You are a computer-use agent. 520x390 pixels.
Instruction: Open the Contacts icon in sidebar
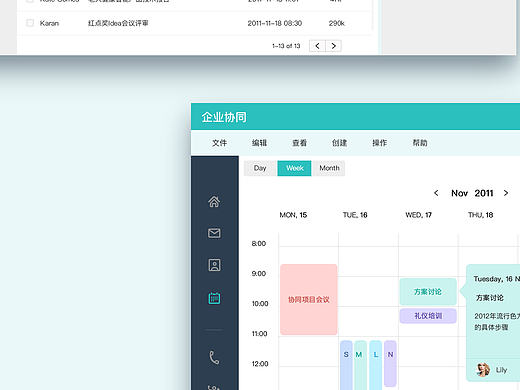[x=214, y=265]
